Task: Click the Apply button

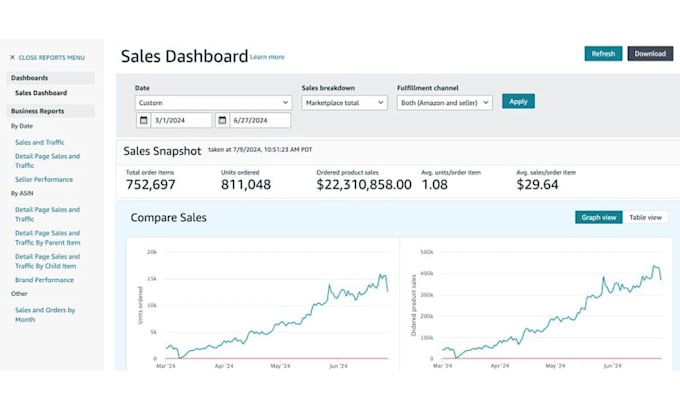Action: coord(518,101)
